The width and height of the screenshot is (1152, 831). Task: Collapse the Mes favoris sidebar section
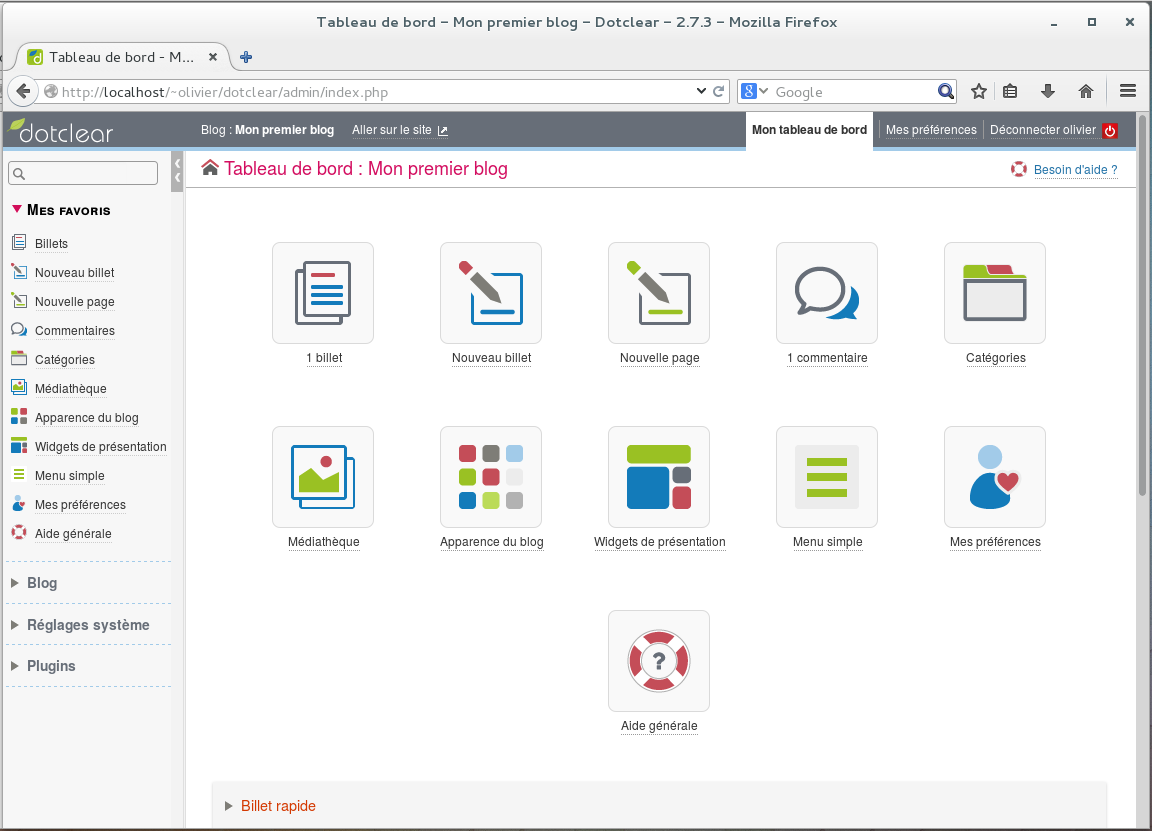[x=68, y=210]
